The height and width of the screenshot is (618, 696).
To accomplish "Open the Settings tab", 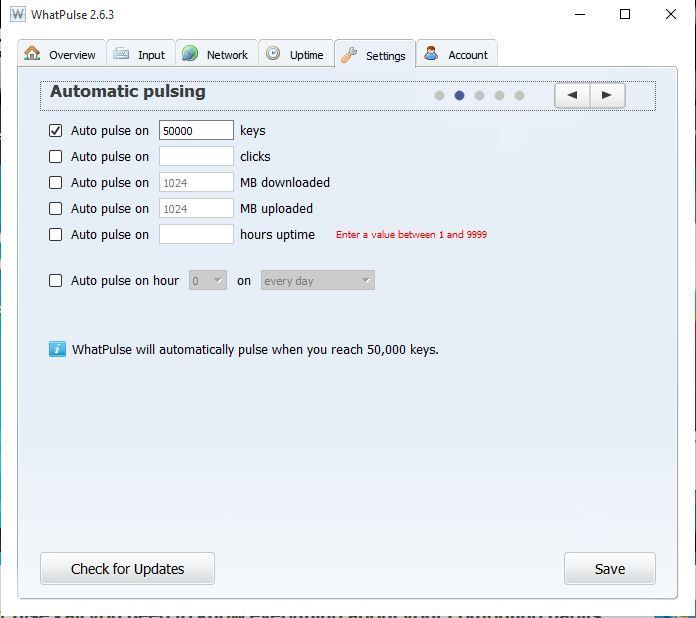I will tap(375, 54).
